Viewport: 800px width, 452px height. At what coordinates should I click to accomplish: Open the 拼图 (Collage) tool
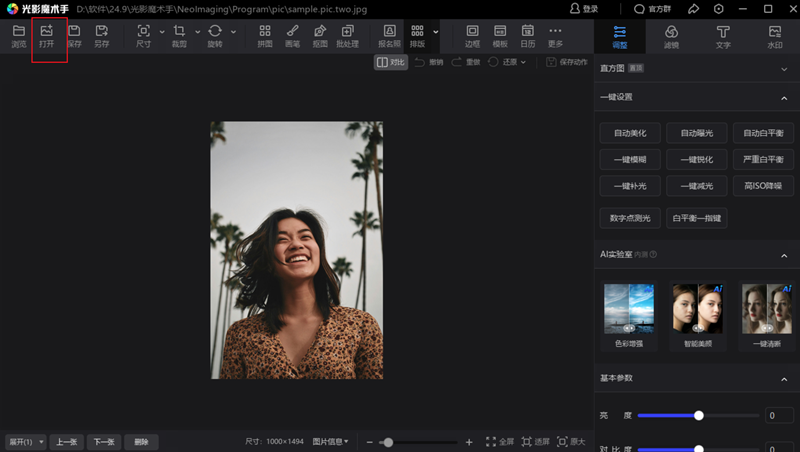tap(265, 36)
